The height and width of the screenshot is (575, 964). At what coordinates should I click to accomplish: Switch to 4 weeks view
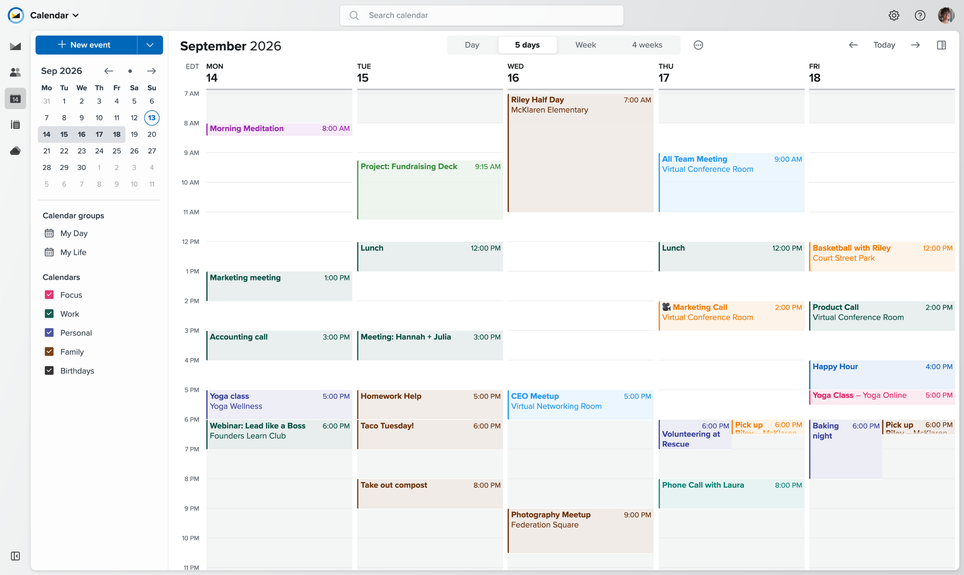647,45
